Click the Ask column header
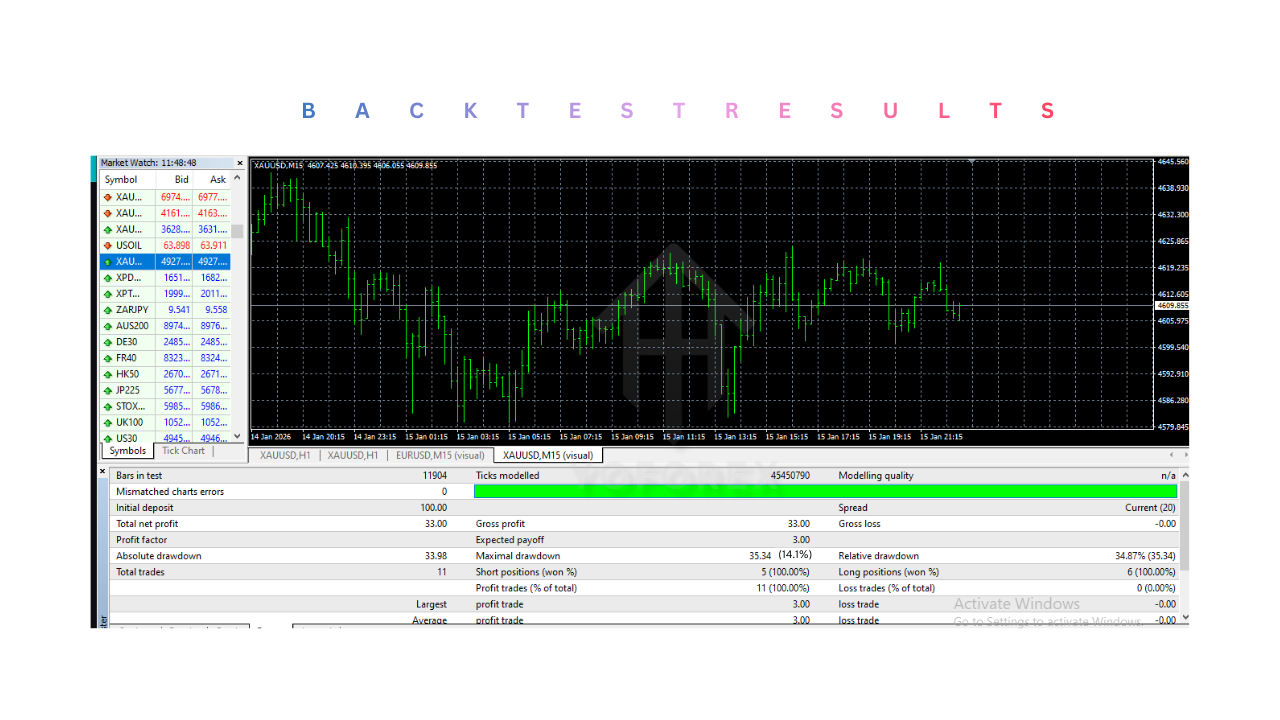This screenshot has height=720, width=1280. click(x=218, y=180)
